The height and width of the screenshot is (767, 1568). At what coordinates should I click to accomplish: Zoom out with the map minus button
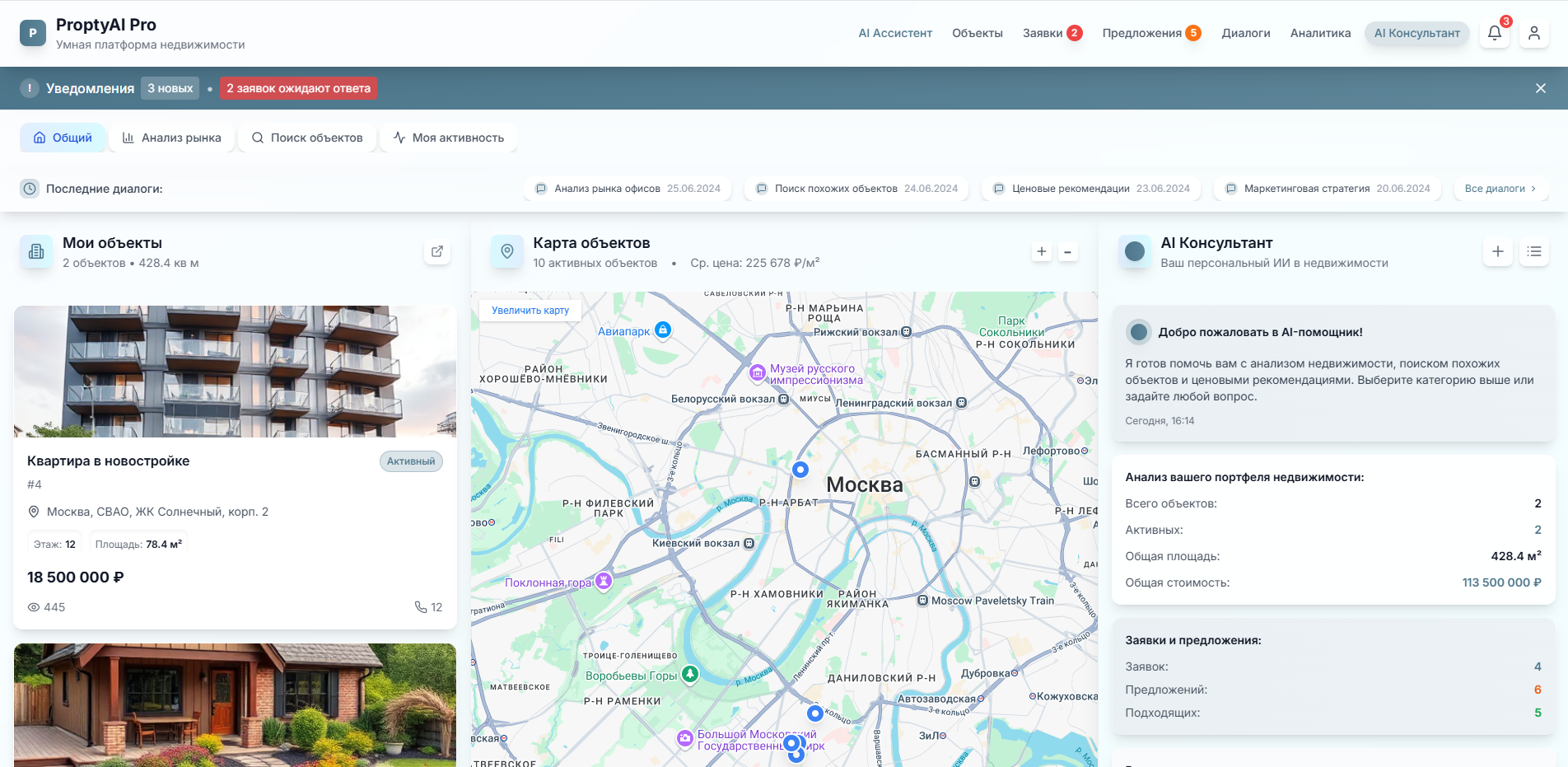(x=1068, y=251)
